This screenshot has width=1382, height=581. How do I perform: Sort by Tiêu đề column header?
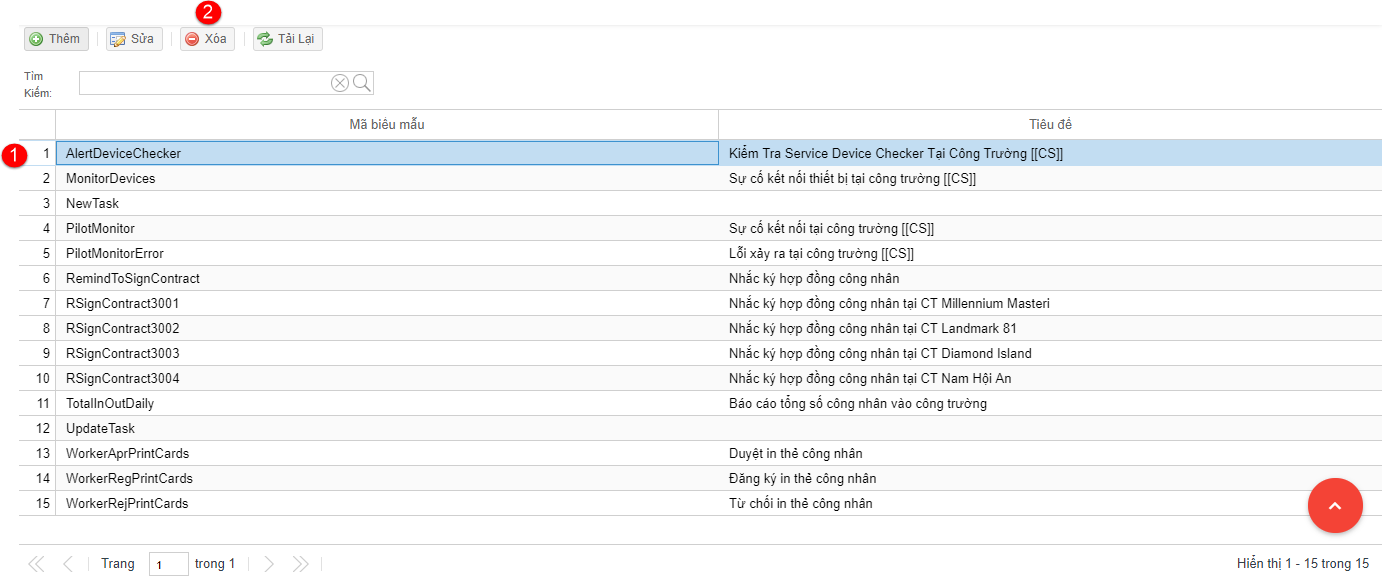coord(1050,124)
